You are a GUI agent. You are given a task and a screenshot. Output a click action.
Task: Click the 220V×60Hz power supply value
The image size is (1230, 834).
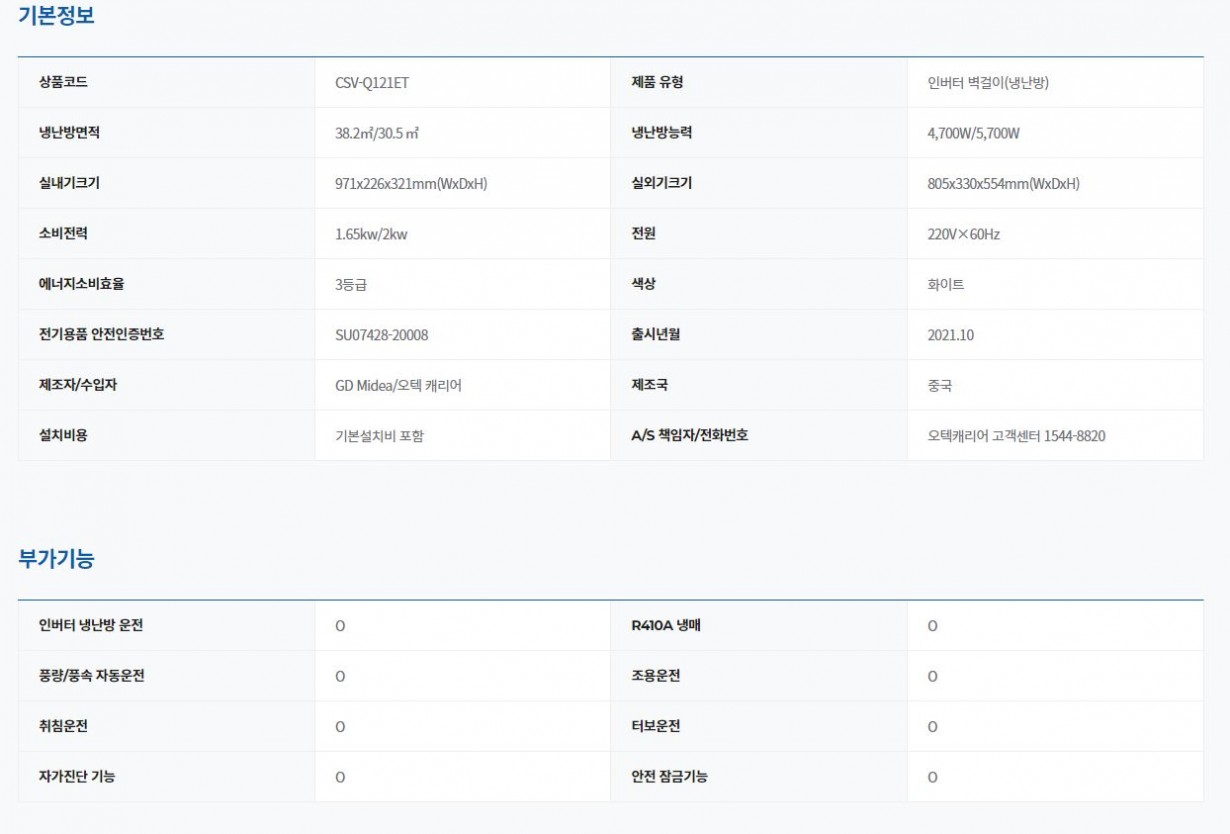click(x=963, y=234)
